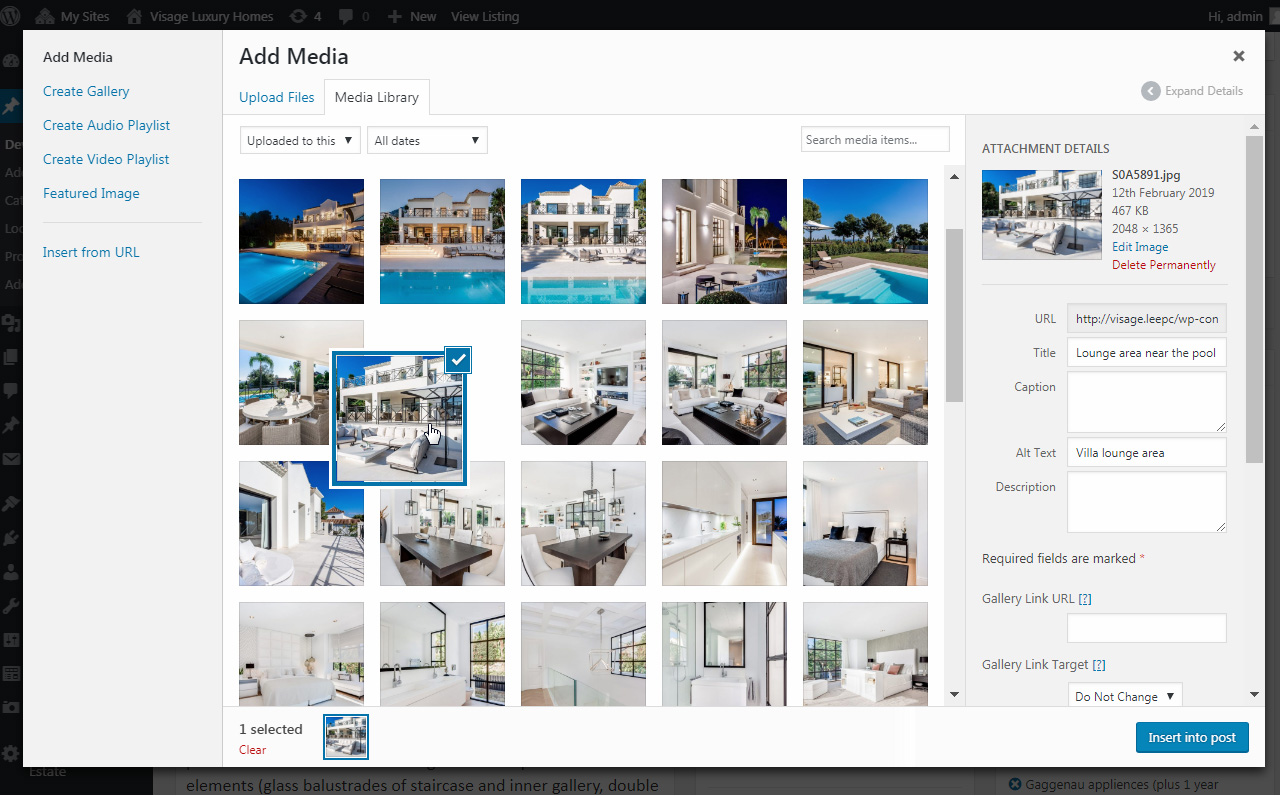The height and width of the screenshot is (796, 1280).
Task: Open My Sites in the admin bar
Action: [x=74, y=16]
